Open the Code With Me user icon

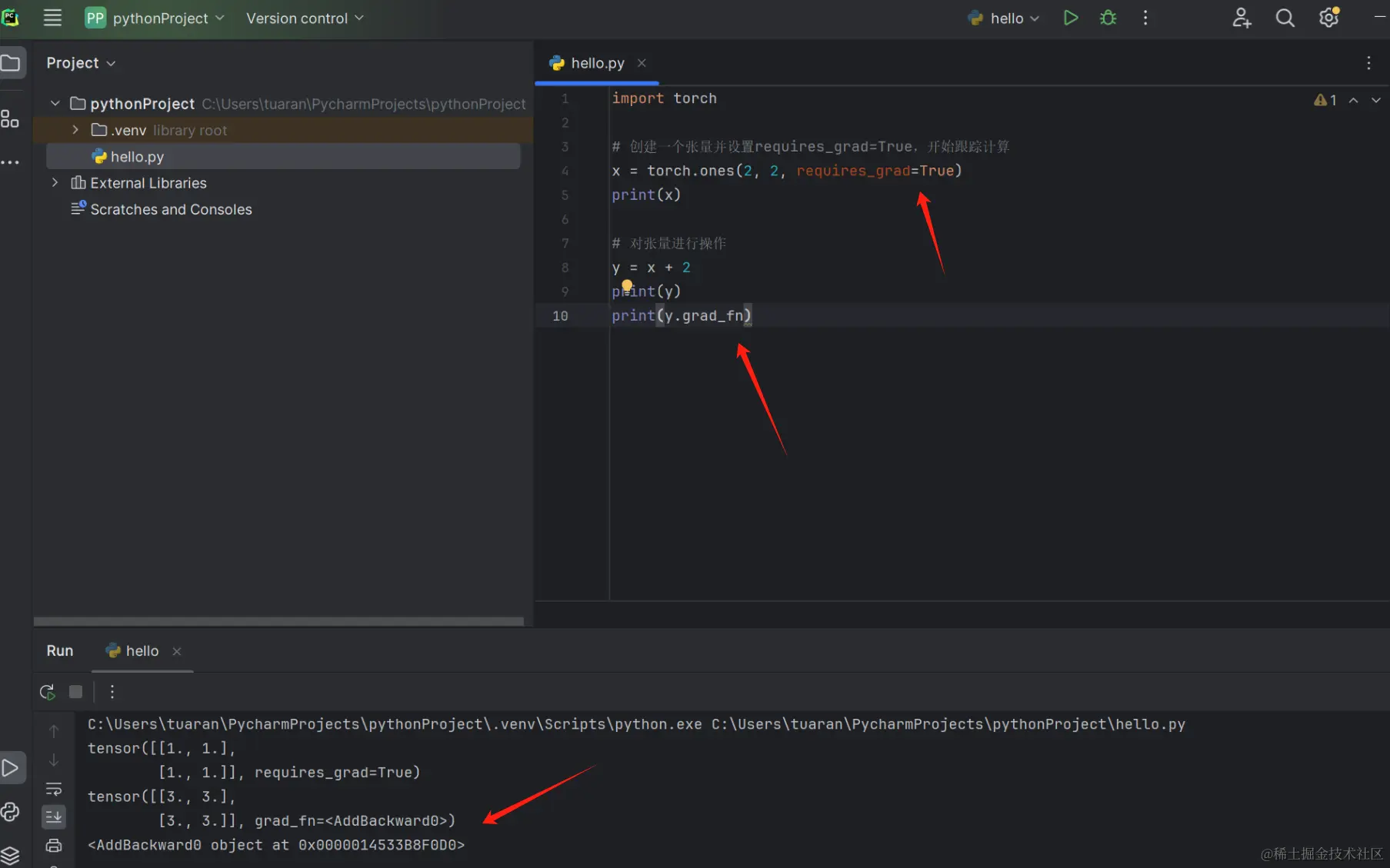tap(1242, 18)
